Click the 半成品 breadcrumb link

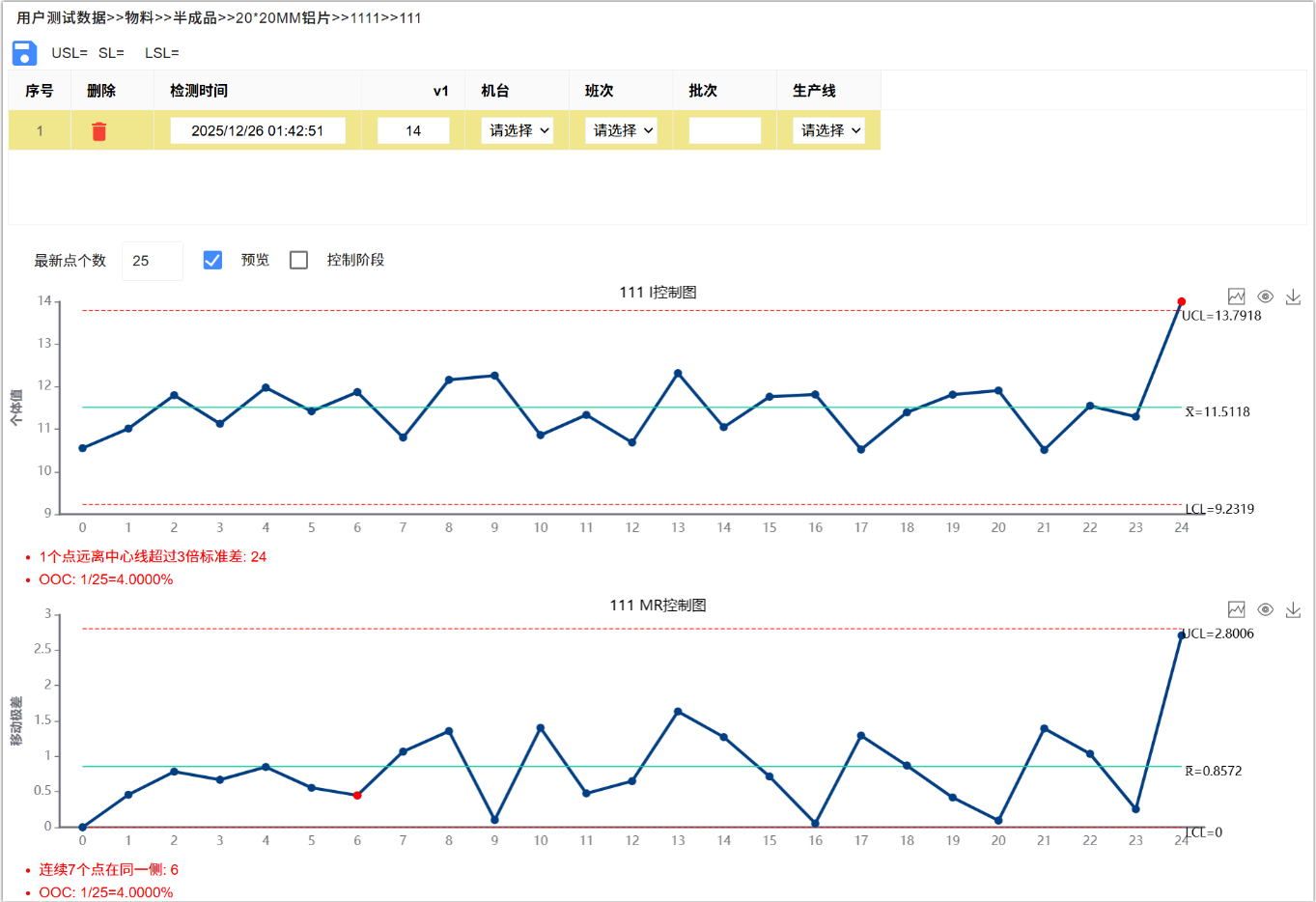(x=195, y=18)
